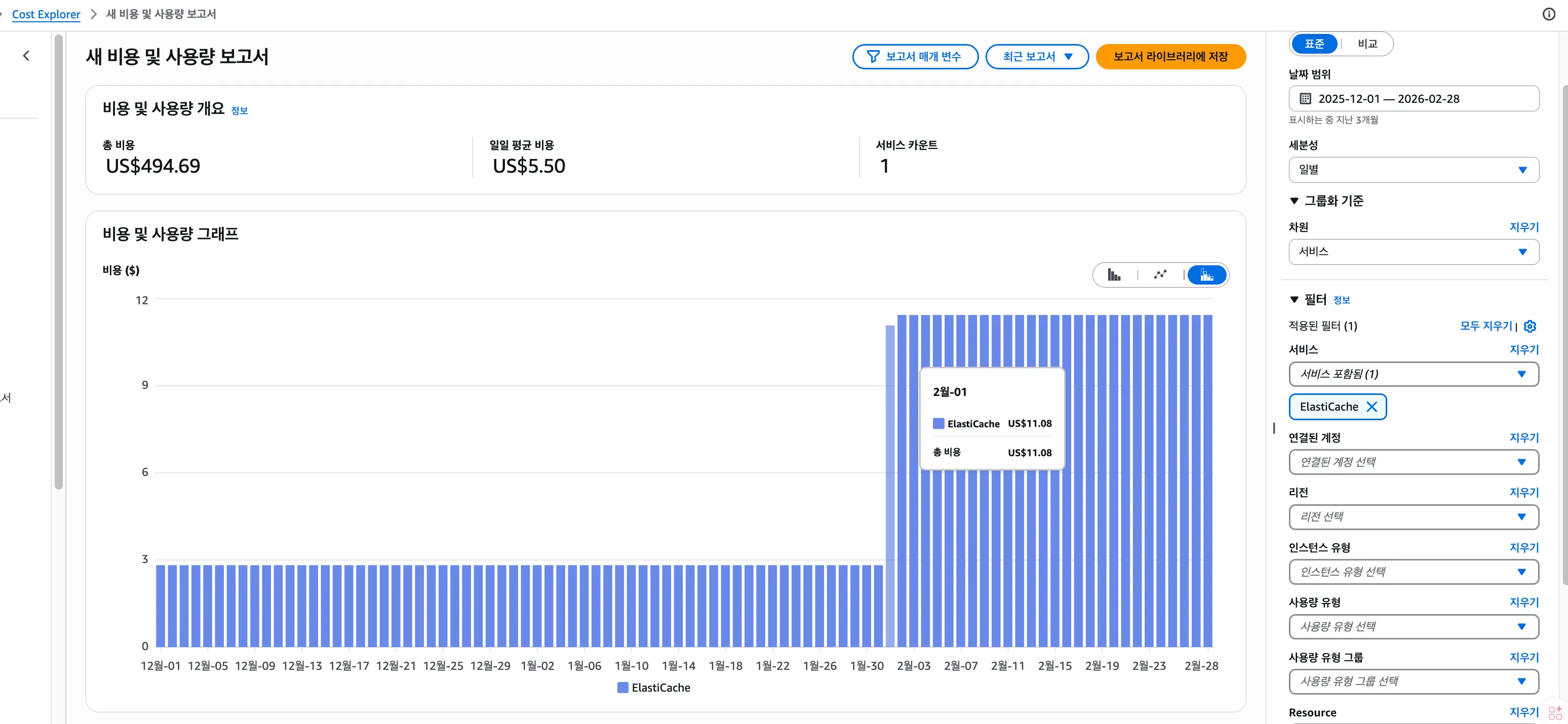Switch to line chart view icon
This screenshot has width=1568, height=724.
coord(1160,275)
